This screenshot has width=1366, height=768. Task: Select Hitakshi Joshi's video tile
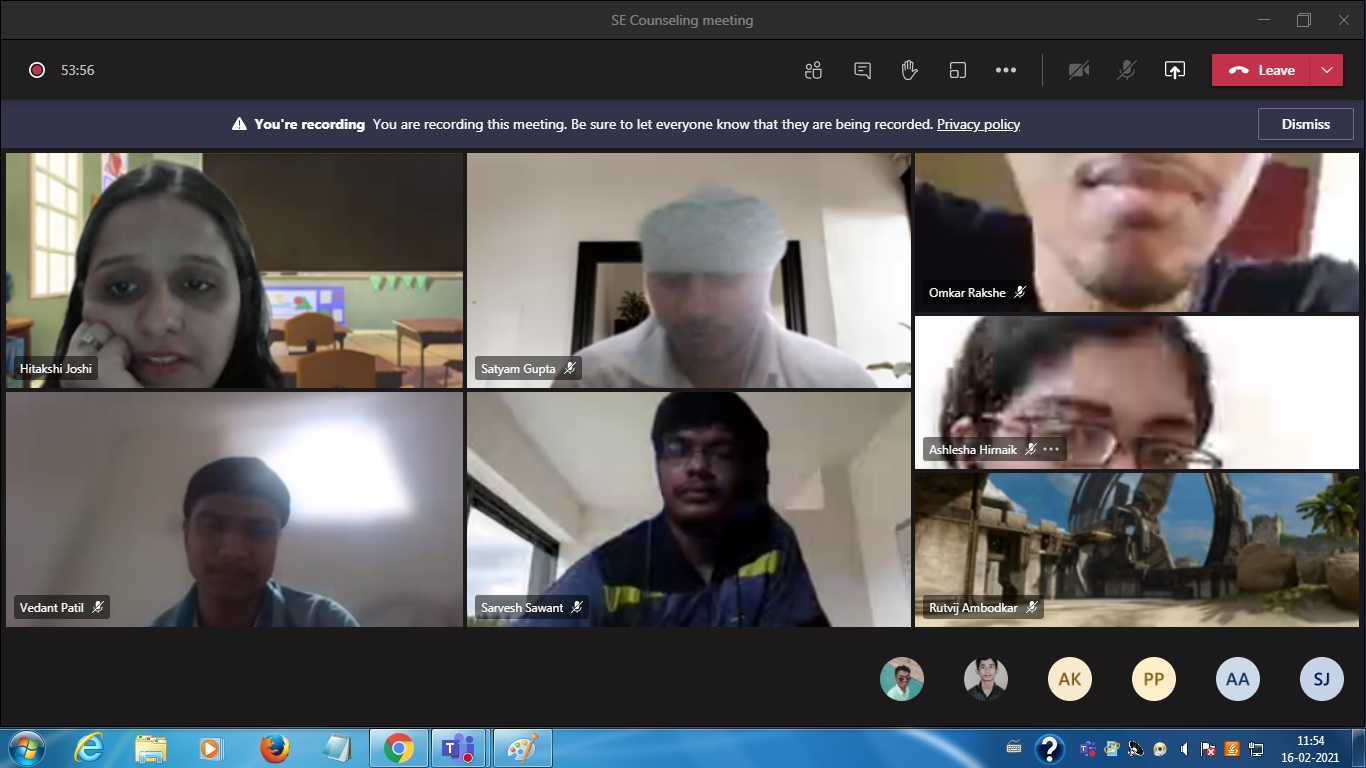(x=234, y=270)
